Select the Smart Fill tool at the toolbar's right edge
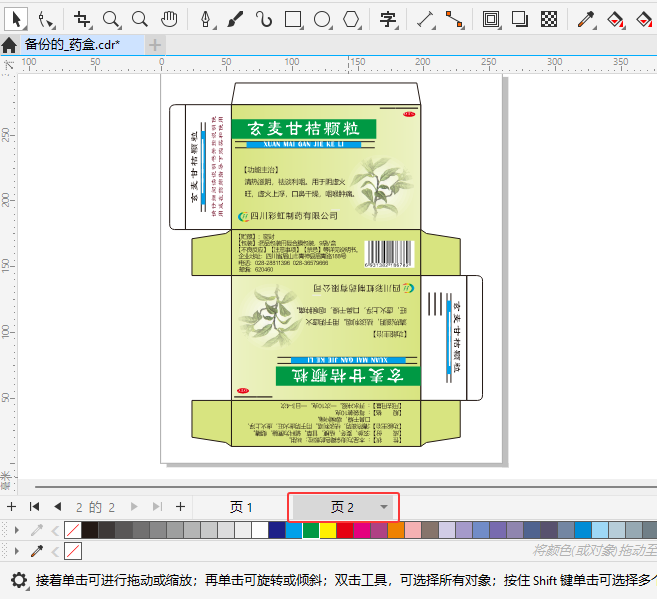This screenshot has height=599, width=657. (644, 19)
